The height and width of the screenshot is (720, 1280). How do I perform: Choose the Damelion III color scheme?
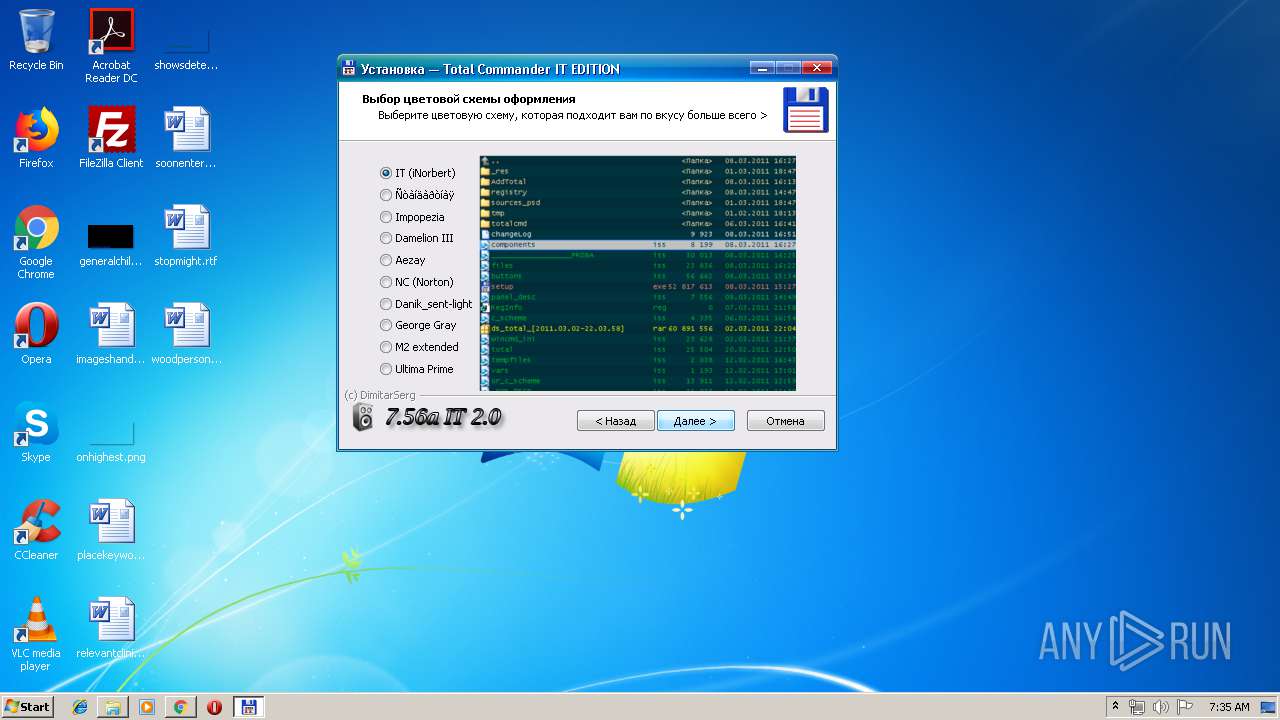[x=416, y=238]
